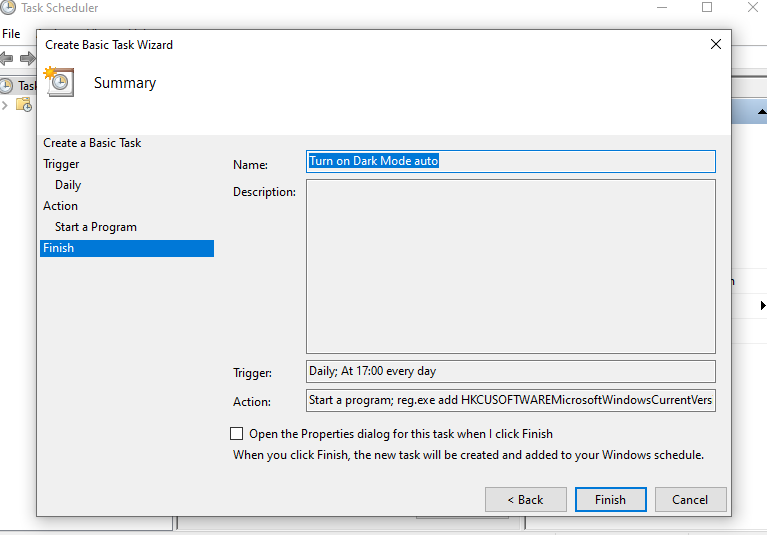The width and height of the screenshot is (767, 535).
Task: Click the Task Scheduler forward arrow icon
Action: (27, 59)
